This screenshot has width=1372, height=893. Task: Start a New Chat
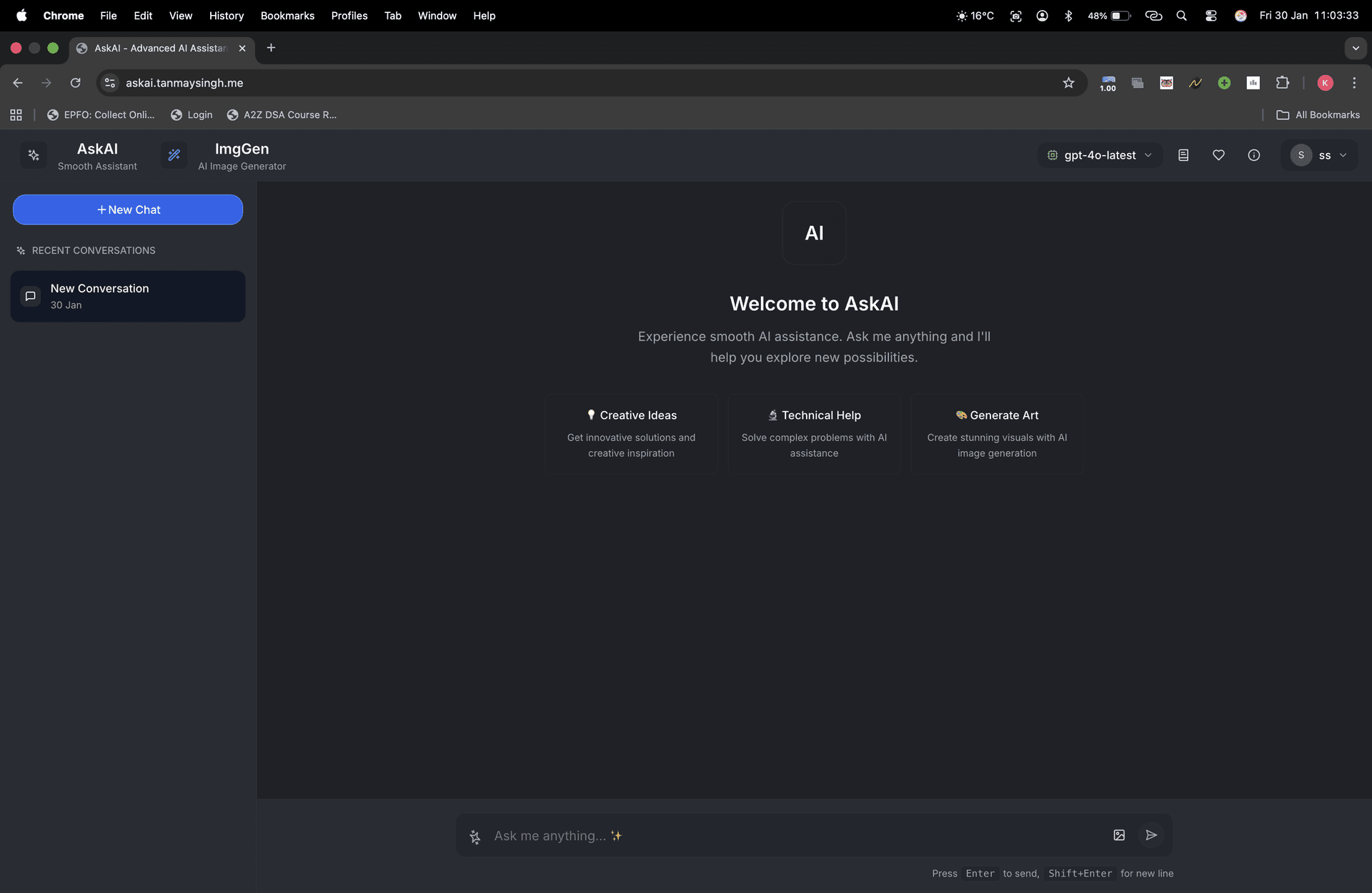click(128, 209)
